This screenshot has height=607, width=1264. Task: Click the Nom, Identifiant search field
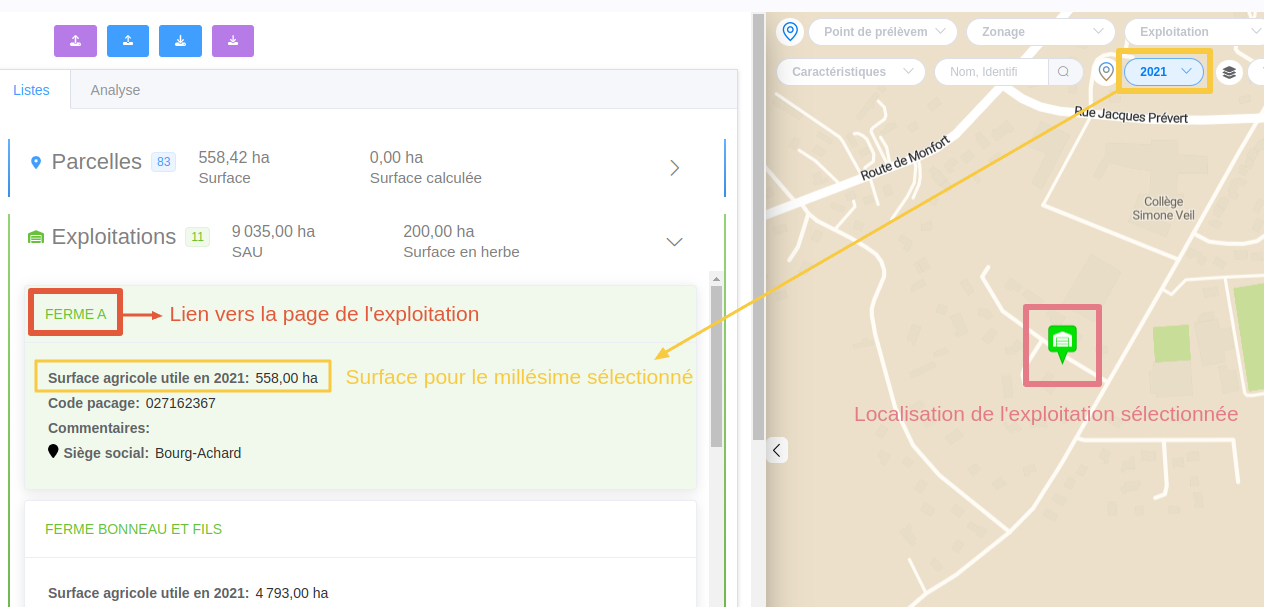coord(991,71)
